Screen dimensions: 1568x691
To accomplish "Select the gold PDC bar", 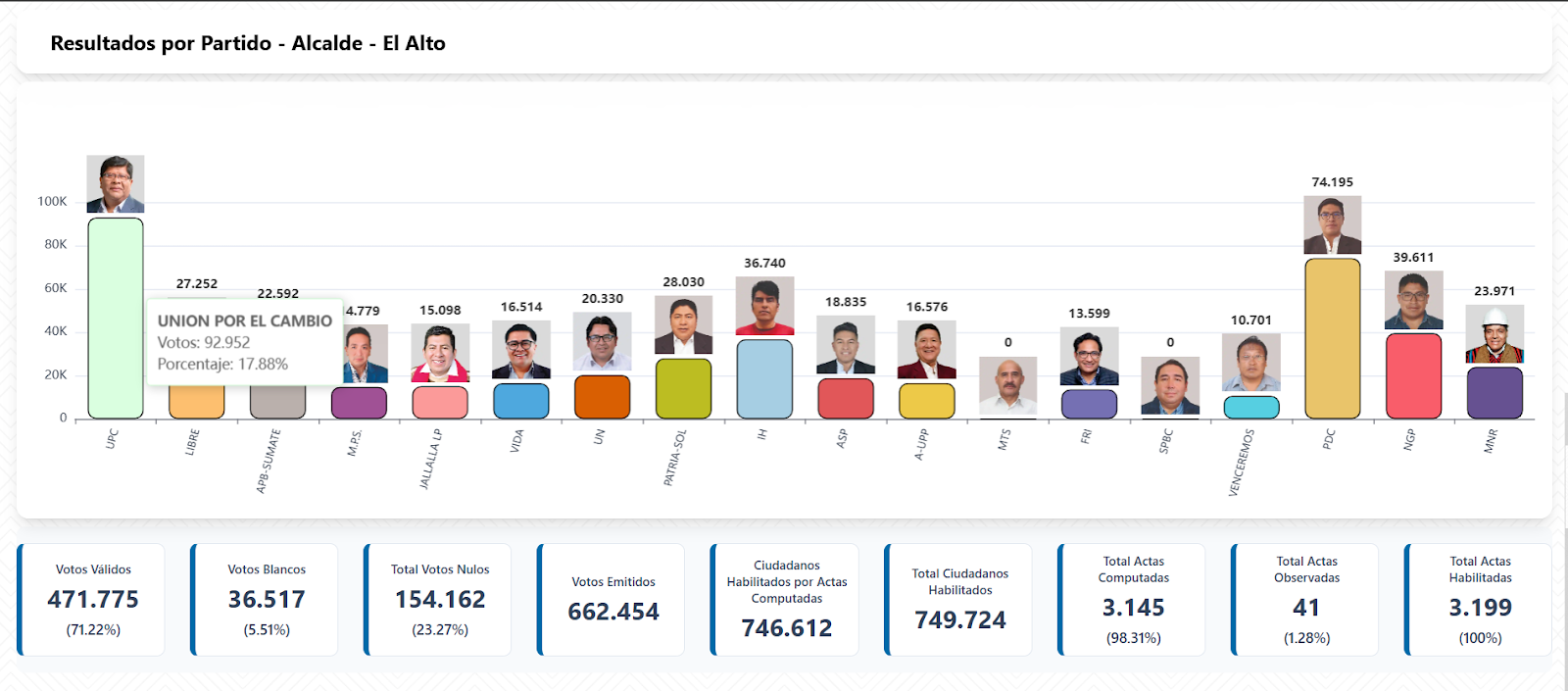I will click(x=1332, y=338).
